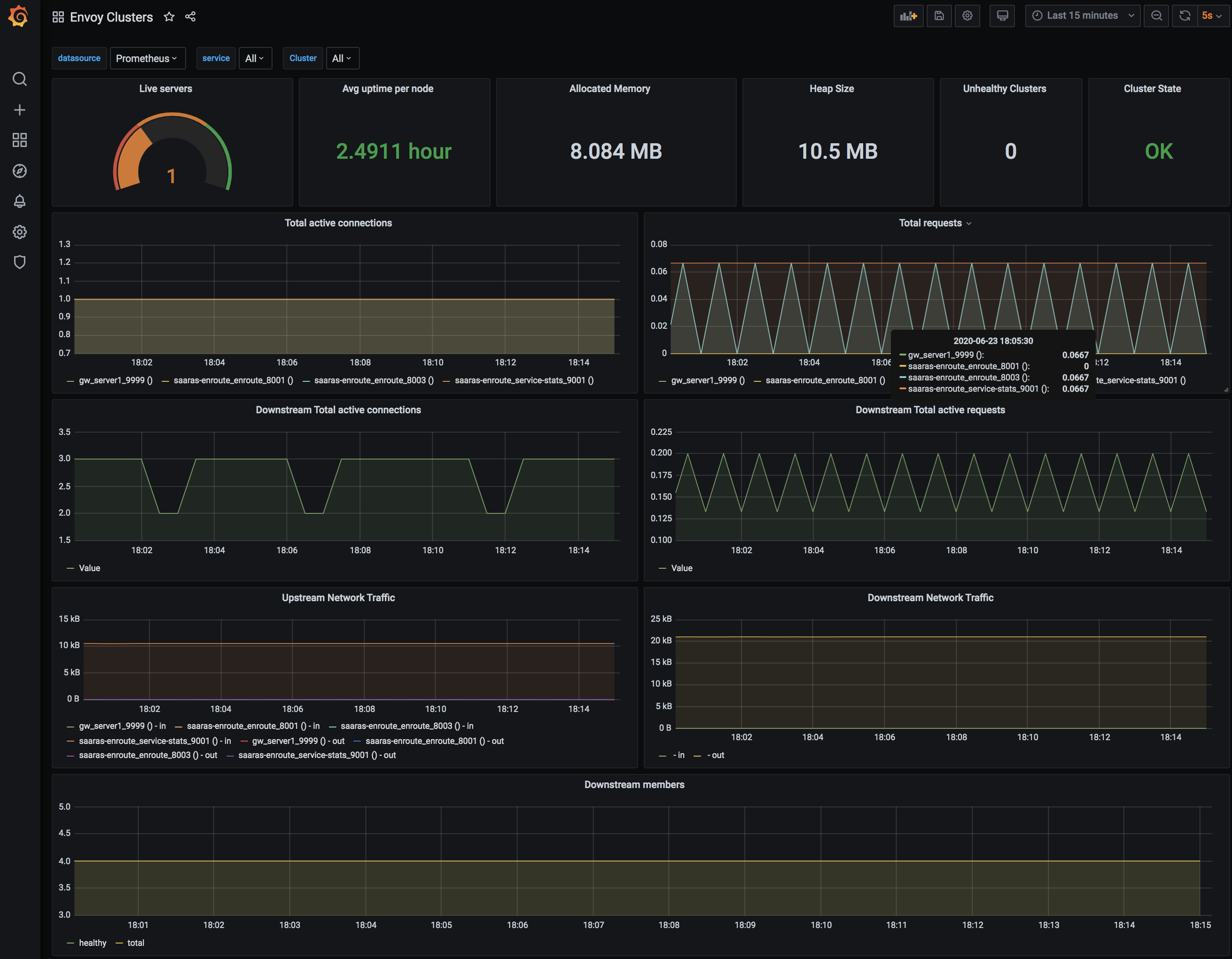Star the Envoy Clusters dashboard
This screenshot has height=959, width=1232.
click(x=169, y=17)
